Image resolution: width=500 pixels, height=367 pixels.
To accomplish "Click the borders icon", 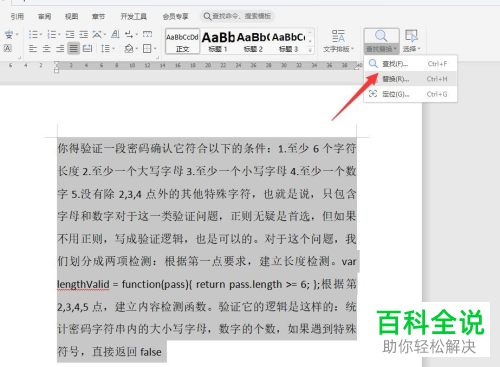I will coord(147,49).
